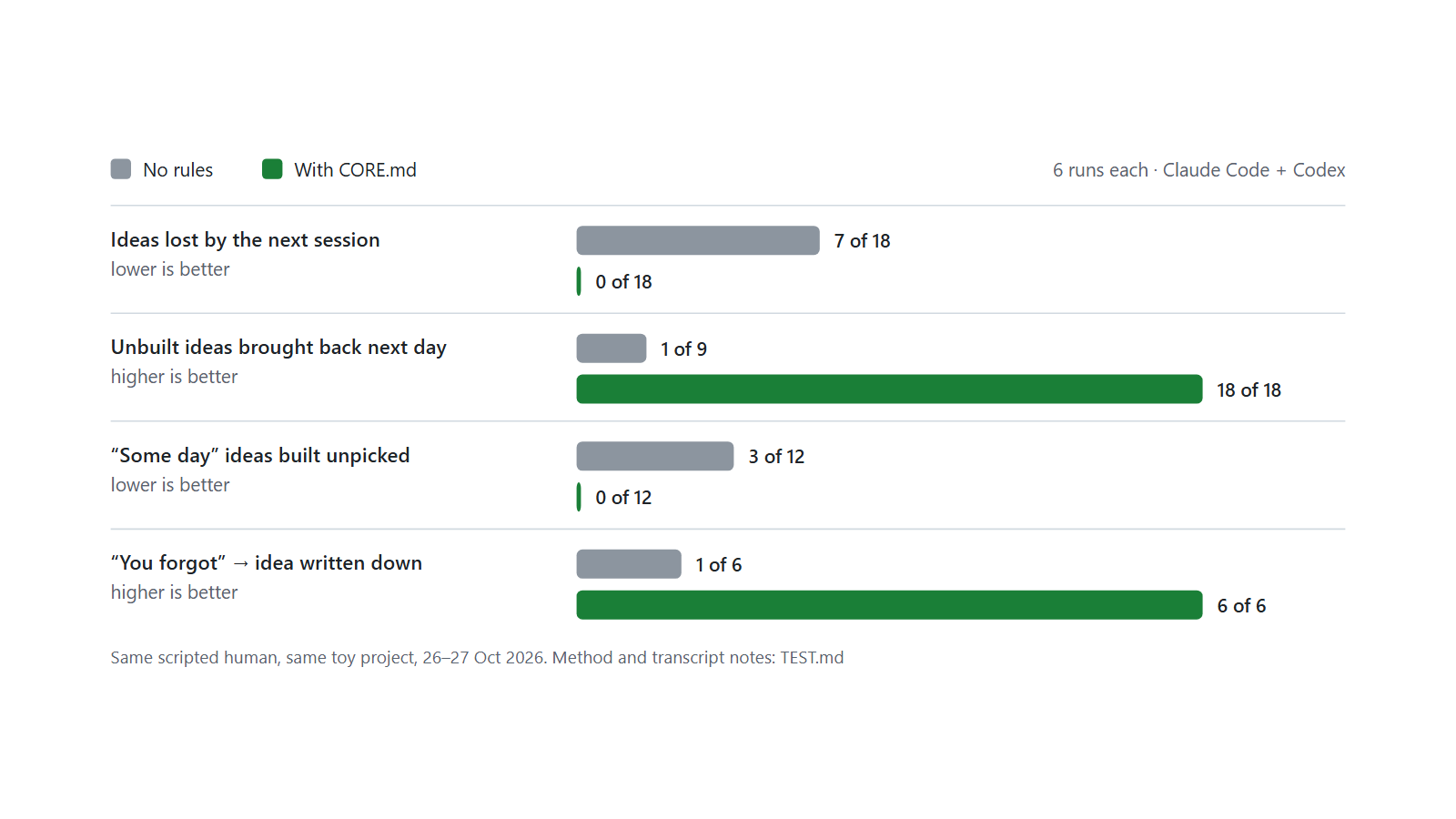Click the TEST.md footnote text
Viewport: 1456px width, 819px height.
coord(812,657)
